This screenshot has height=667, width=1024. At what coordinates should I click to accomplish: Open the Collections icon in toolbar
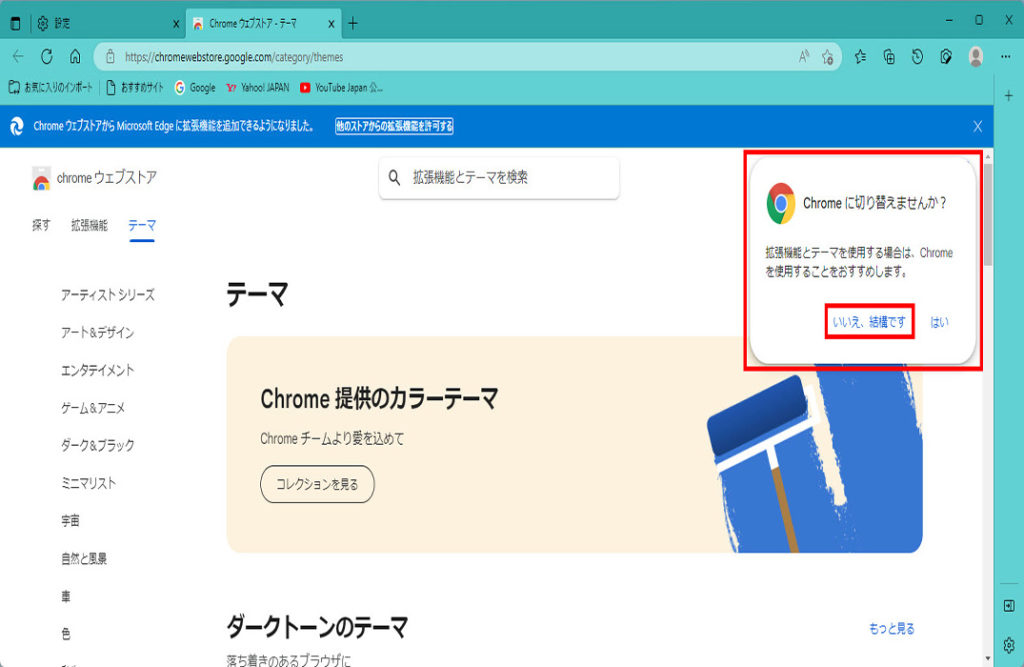(889, 57)
